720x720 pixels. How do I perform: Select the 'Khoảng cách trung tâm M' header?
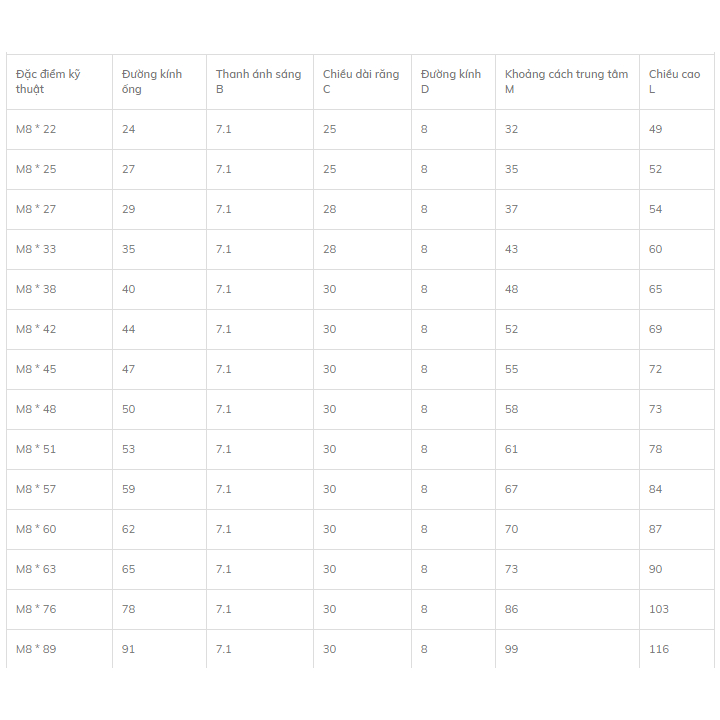(x=566, y=81)
